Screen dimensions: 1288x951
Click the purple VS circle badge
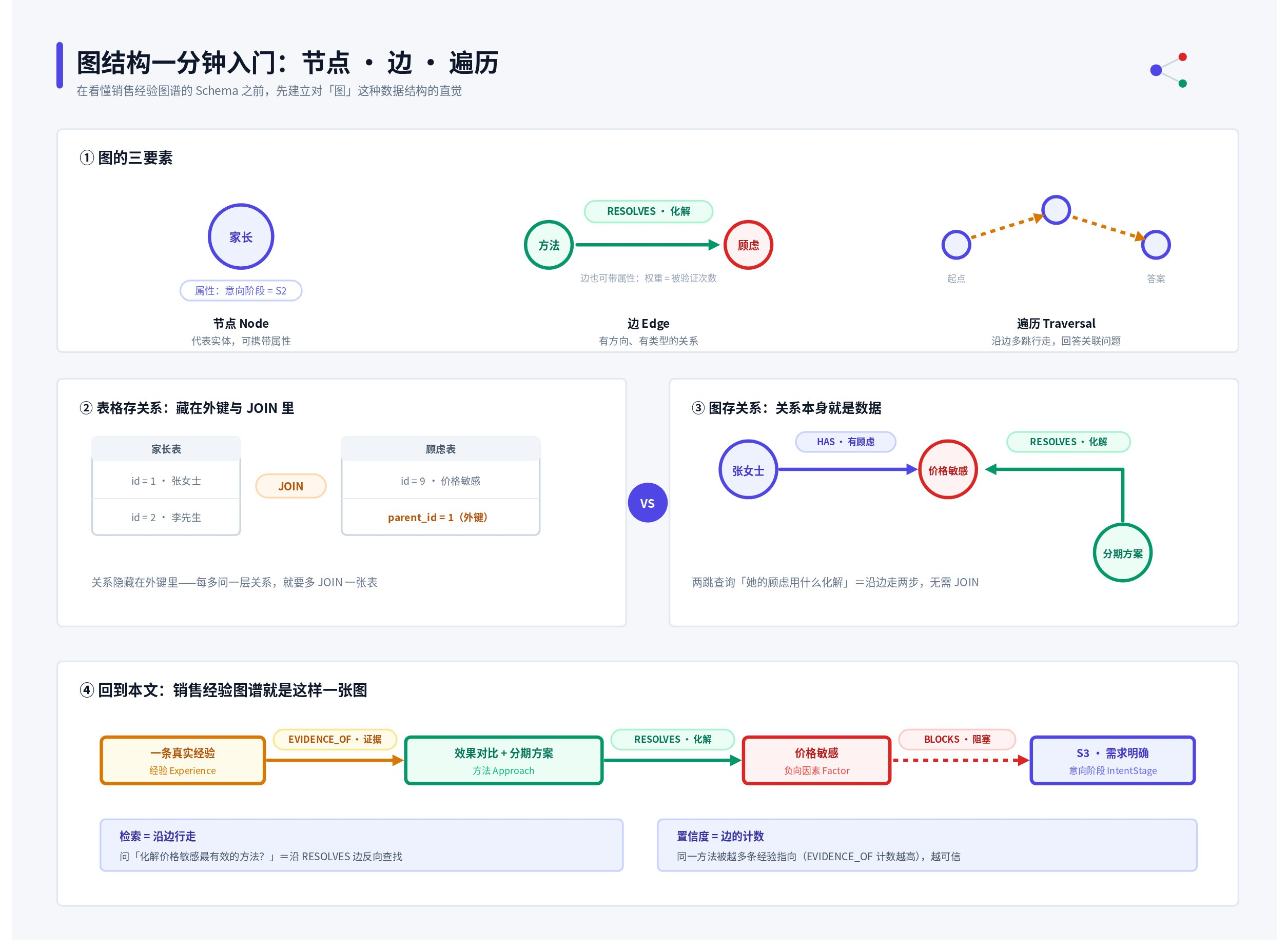click(x=647, y=503)
